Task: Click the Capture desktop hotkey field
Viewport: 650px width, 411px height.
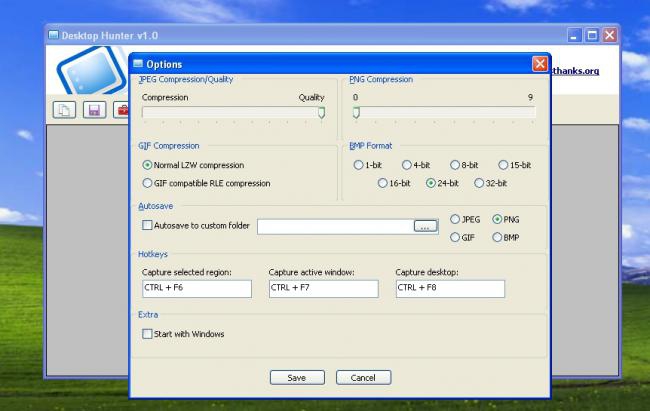Action: 450,288
